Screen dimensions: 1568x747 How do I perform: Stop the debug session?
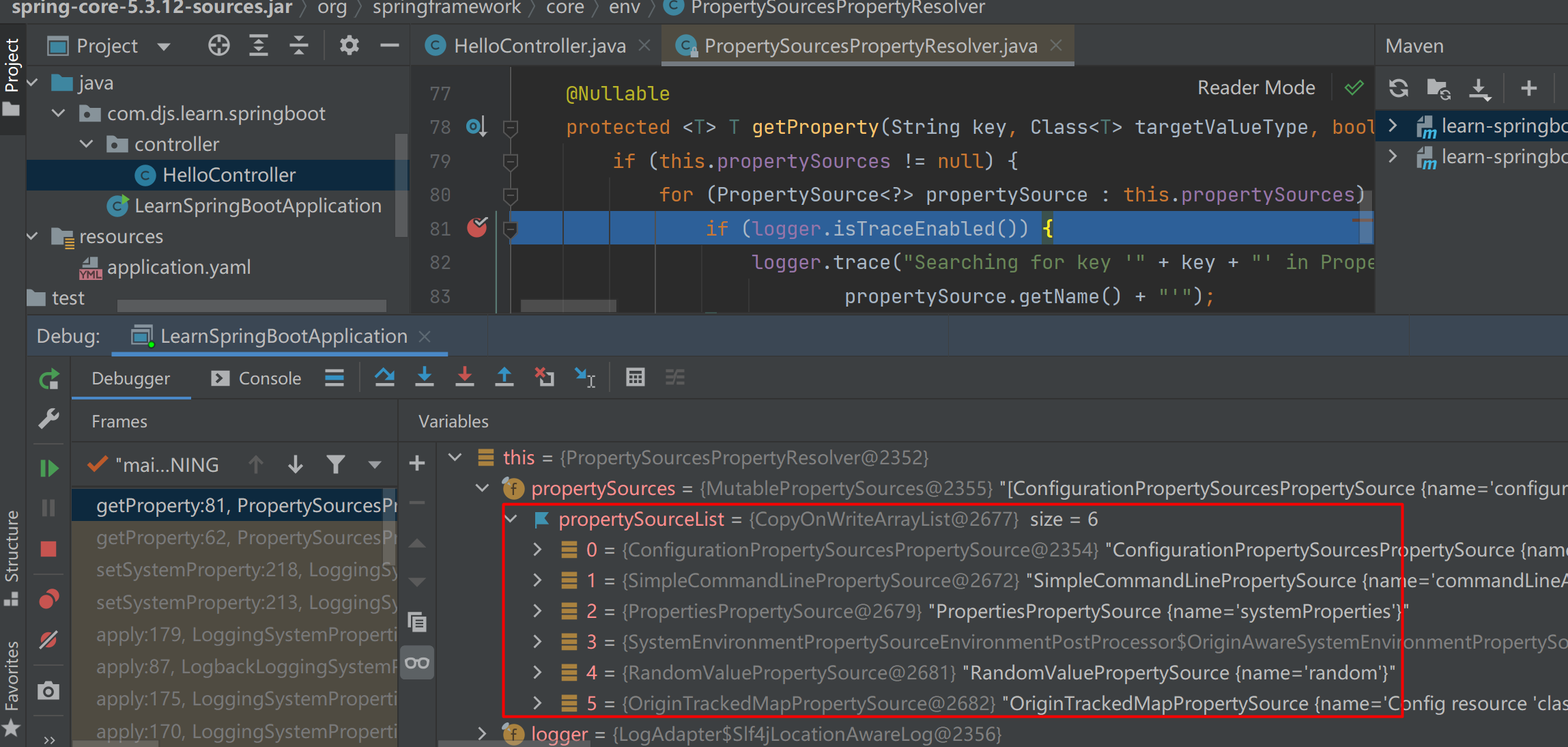pos(48,550)
